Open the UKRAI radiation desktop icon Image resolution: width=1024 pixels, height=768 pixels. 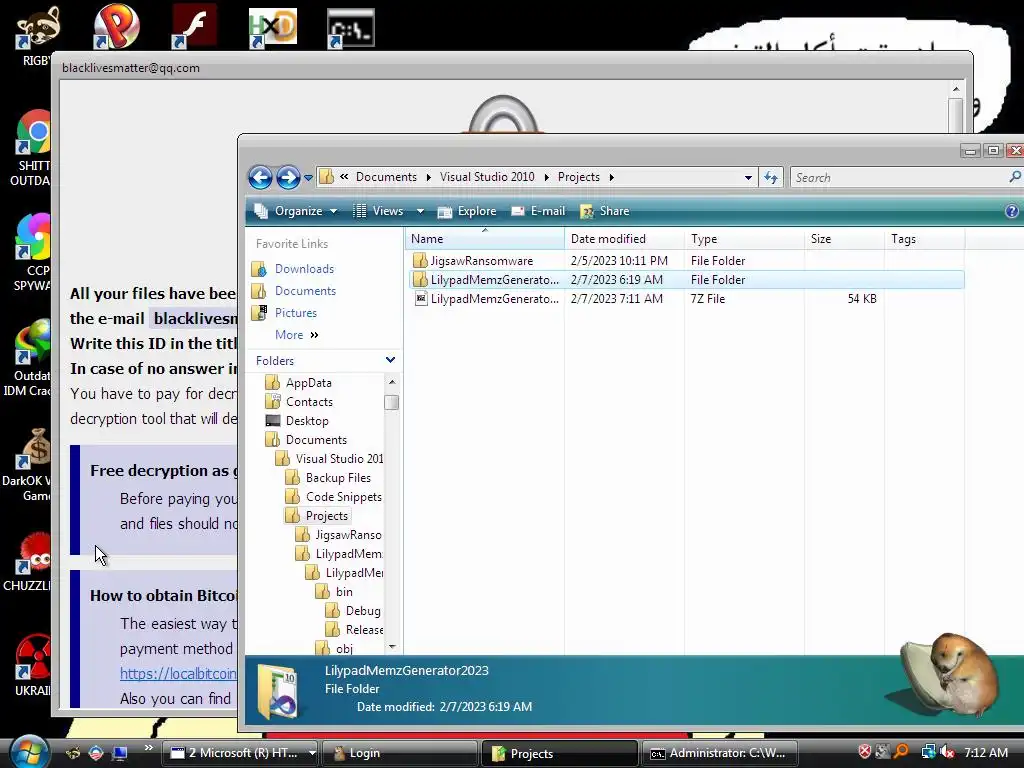35,657
